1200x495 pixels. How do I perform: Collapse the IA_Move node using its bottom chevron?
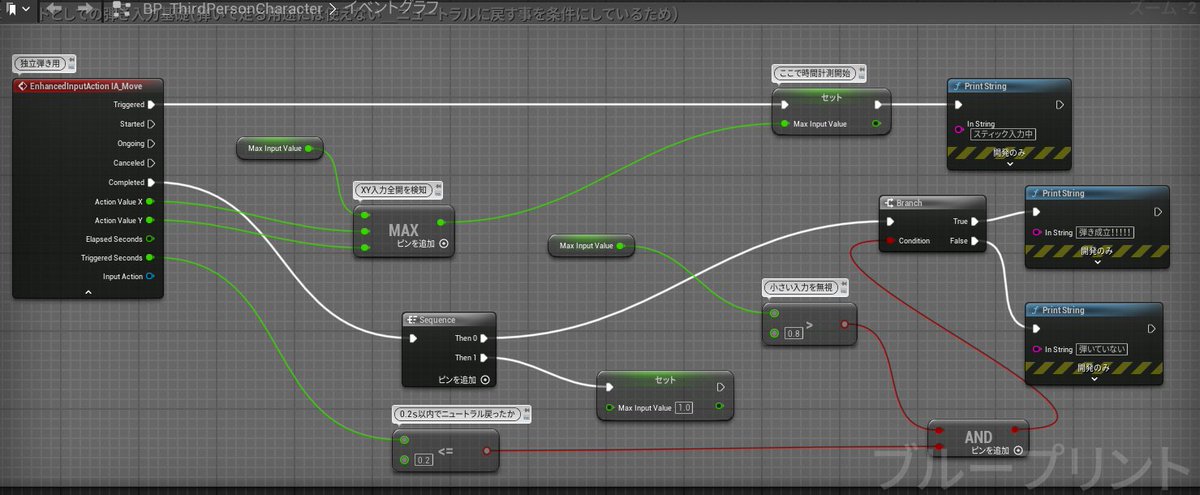click(88, 292)
